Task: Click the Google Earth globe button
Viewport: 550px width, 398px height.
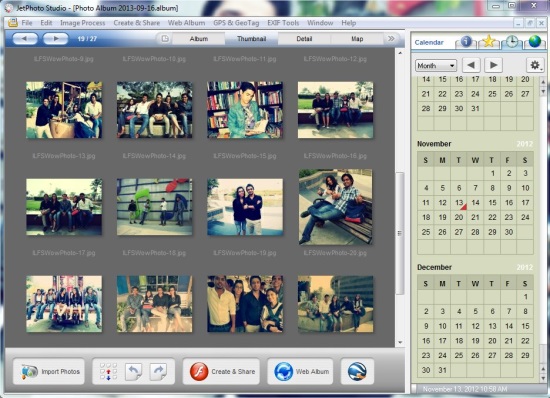Action: (357, 371)
